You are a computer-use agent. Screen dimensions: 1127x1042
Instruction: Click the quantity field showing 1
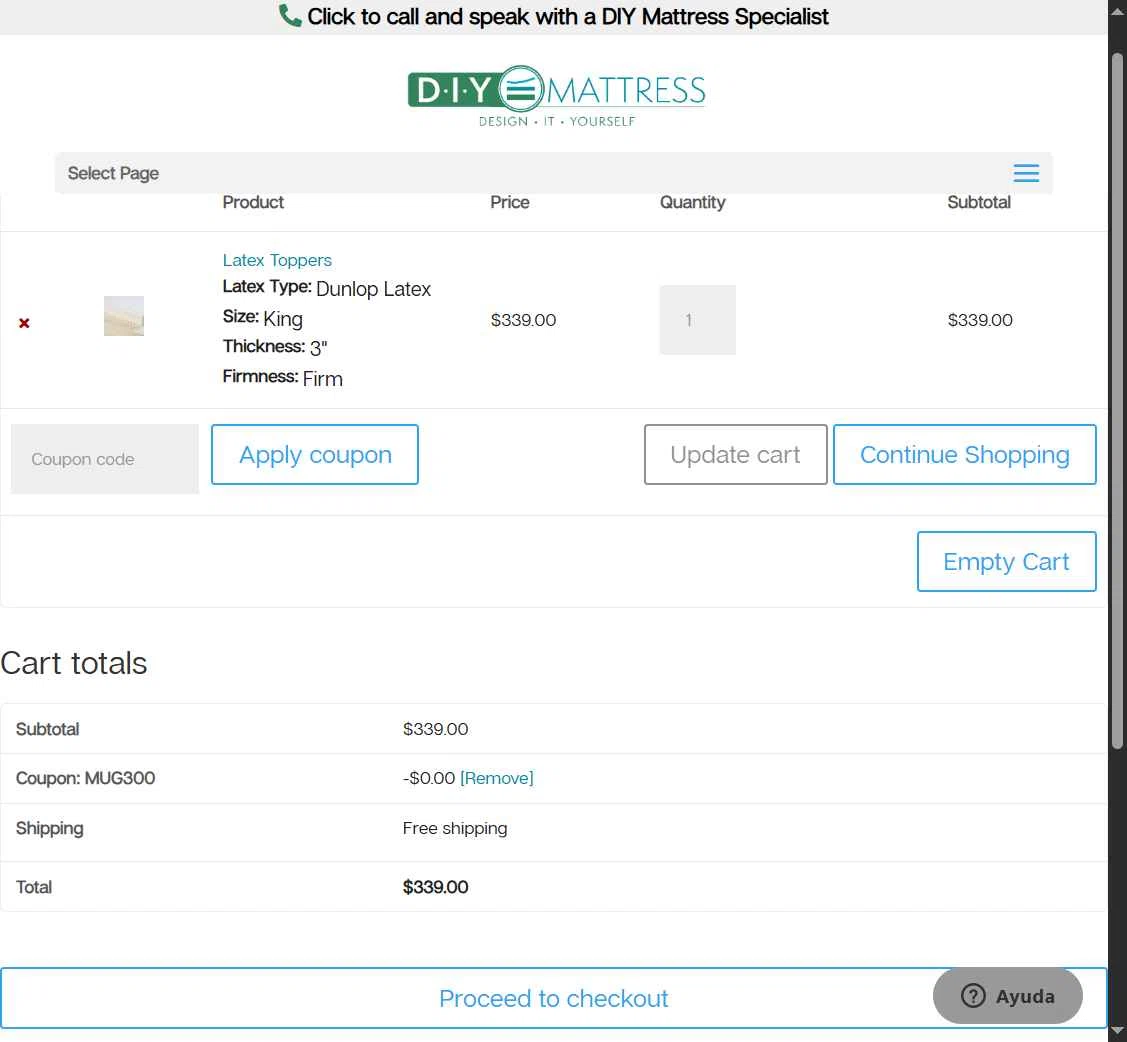coord(697,320)
